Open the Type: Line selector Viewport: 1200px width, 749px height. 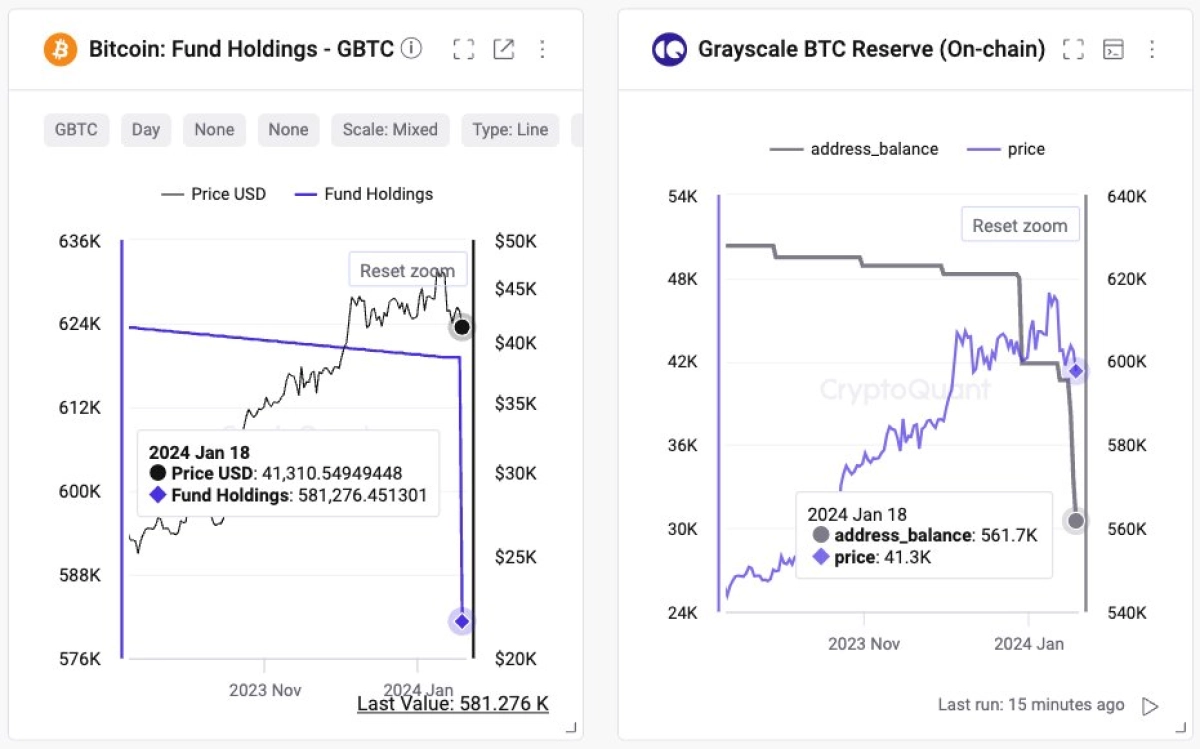pyautogui.click(x=510, y=130)
